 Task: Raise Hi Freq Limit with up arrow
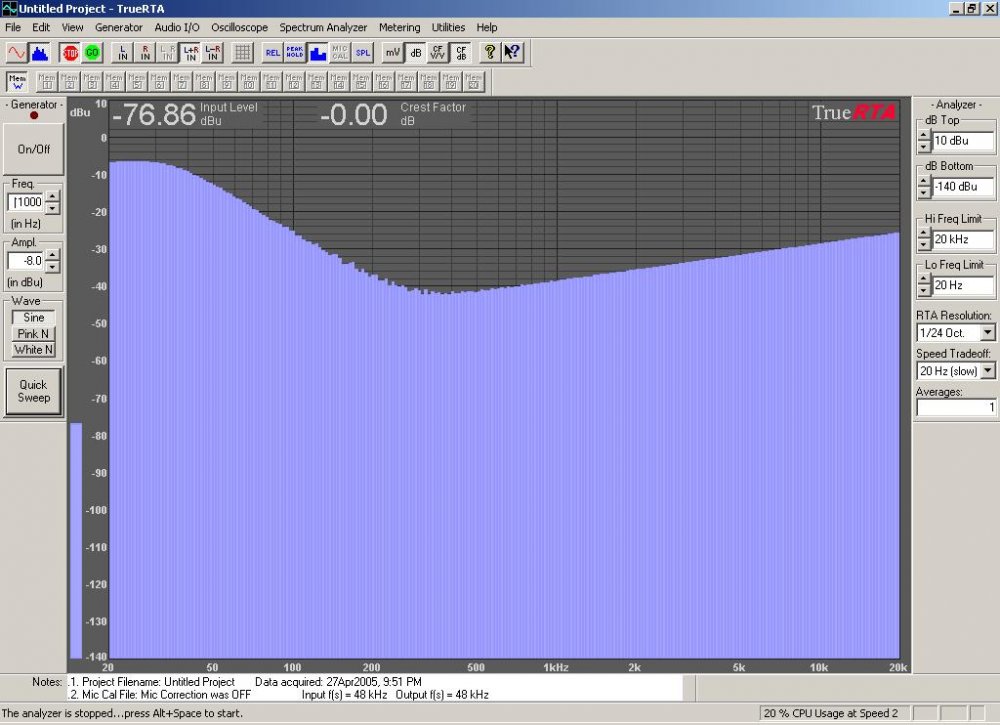tap(924, 234)
